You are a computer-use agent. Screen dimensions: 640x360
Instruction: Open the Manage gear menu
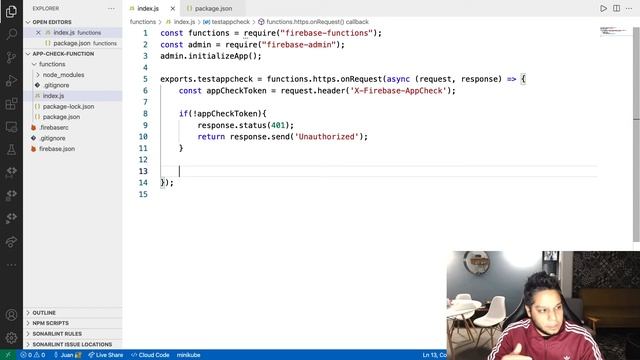point(11,338)
